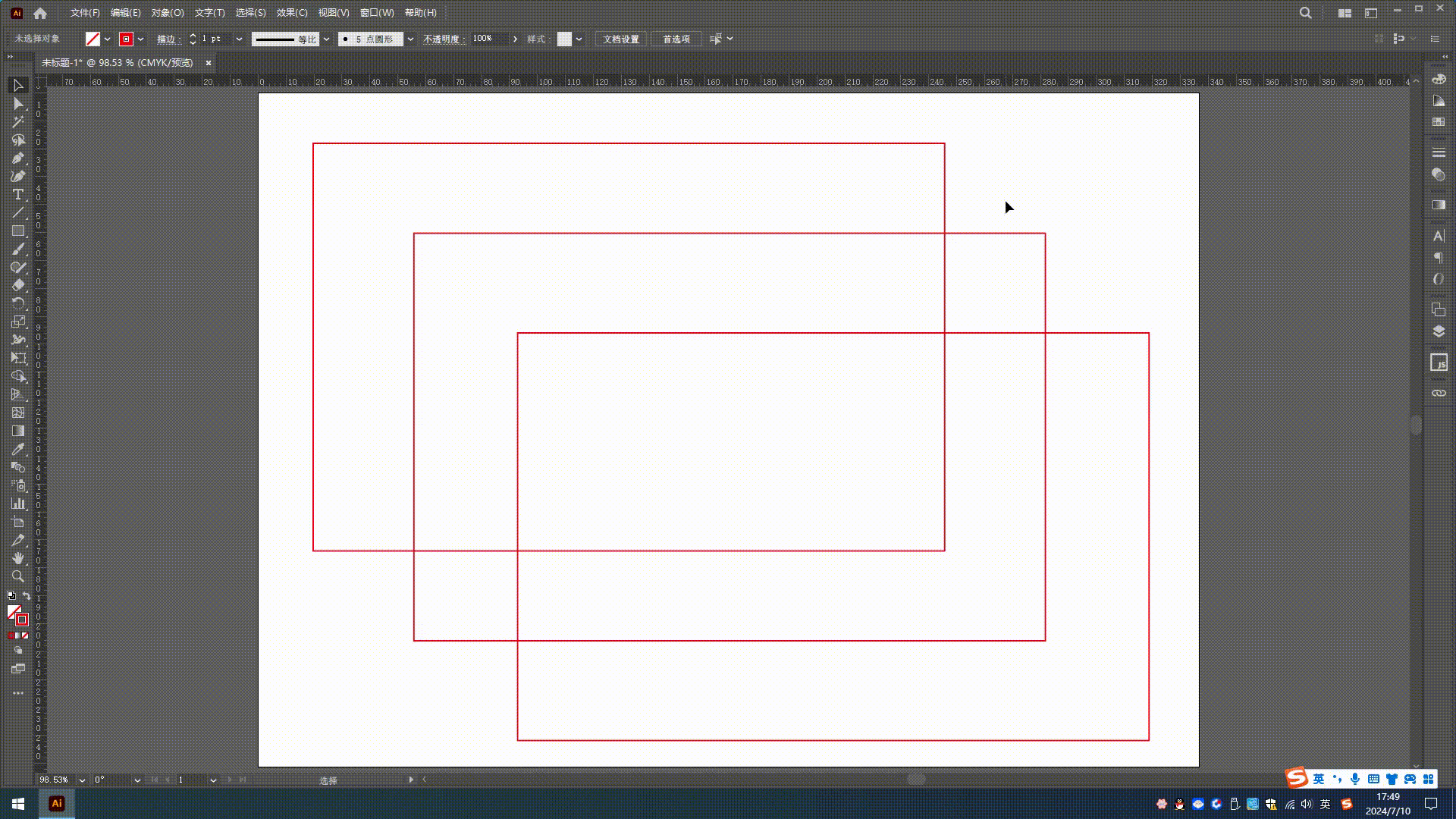
Task: Pick the Magic Wand tool
Action: 18,122
